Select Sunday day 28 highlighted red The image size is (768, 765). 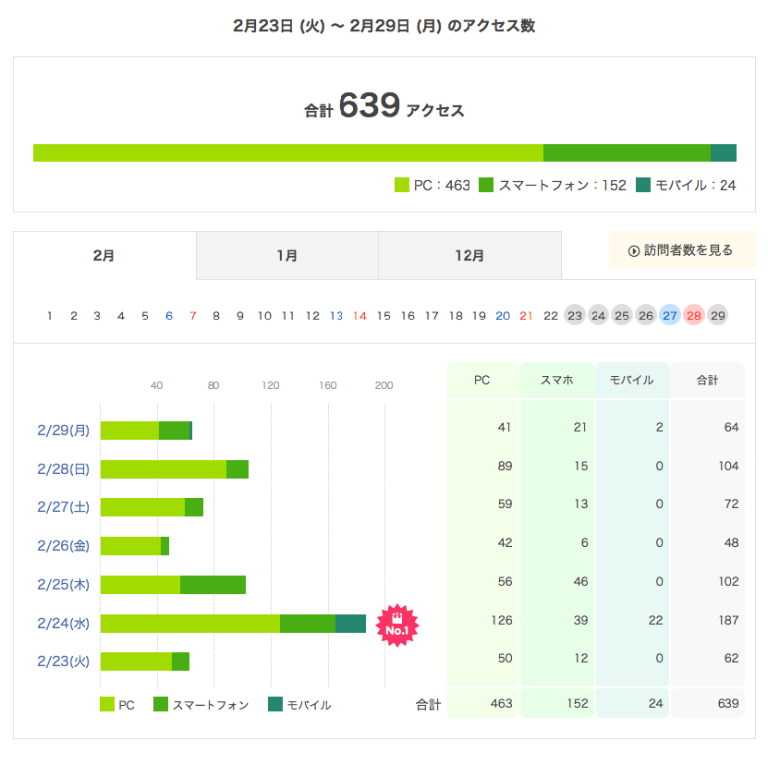click(x=694, y=315)
